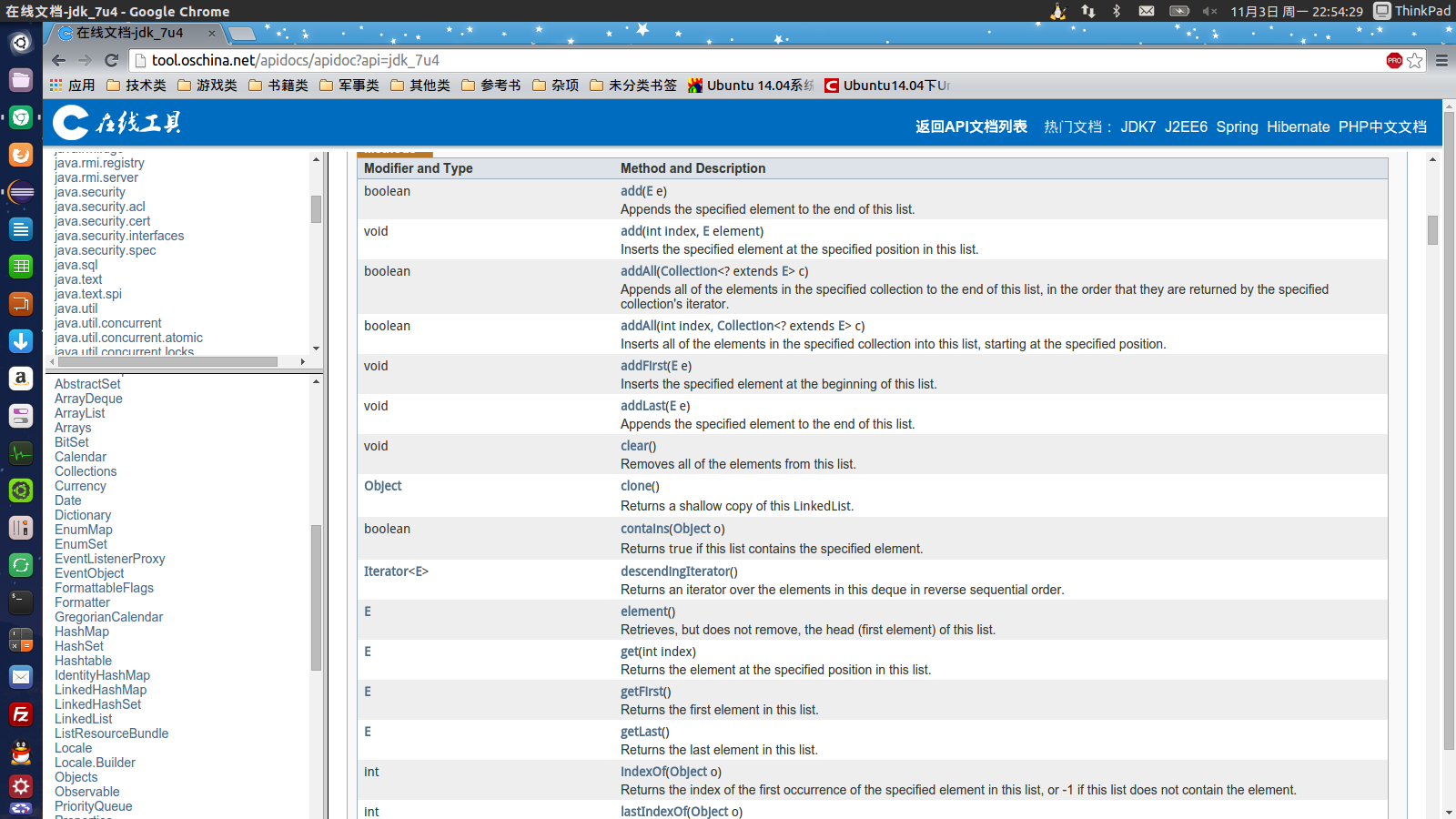This screenshot has height=819, width=1456.
Task: Click the browser forward arrow
Action: 86,60
